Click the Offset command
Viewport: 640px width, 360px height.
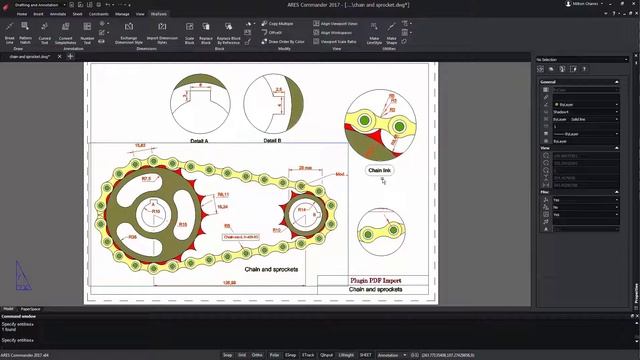point(271,33)
